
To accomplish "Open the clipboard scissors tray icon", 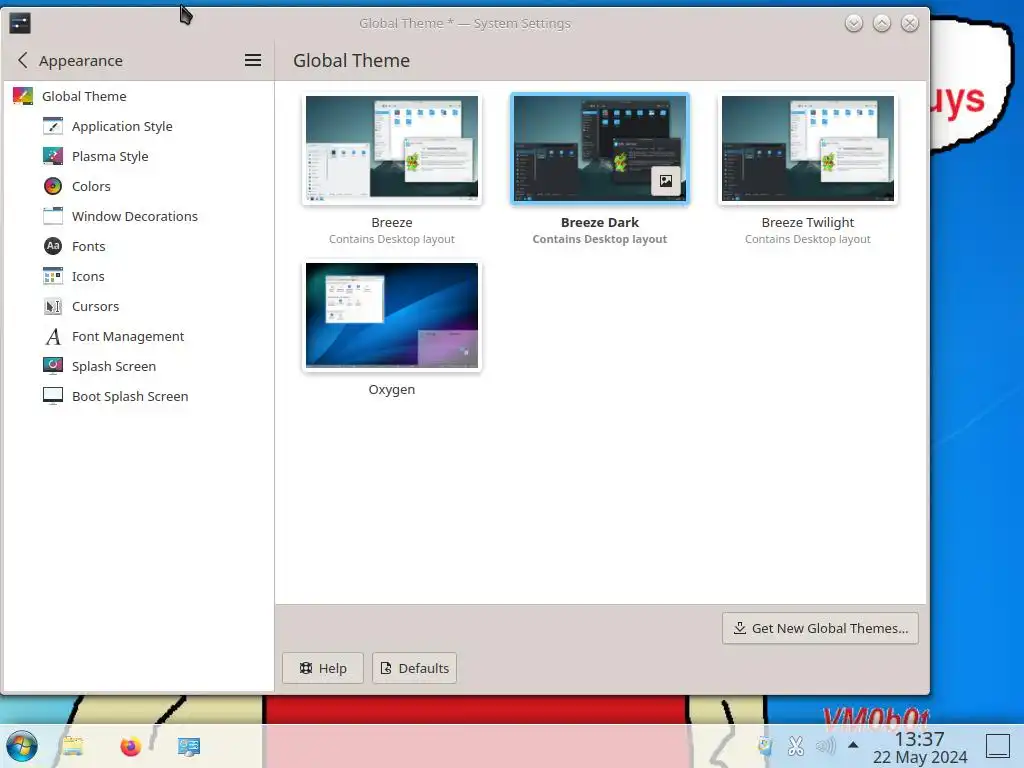I will (795, 746).
